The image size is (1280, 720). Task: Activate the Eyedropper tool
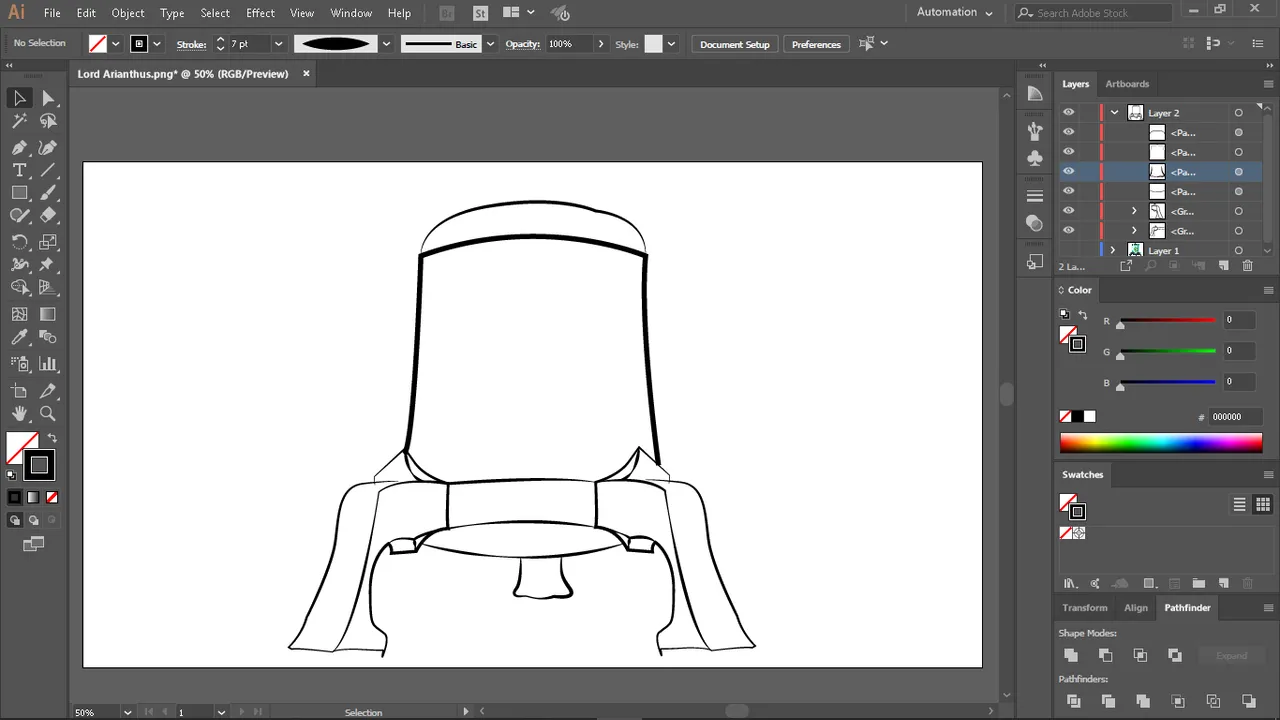point(19,338)
